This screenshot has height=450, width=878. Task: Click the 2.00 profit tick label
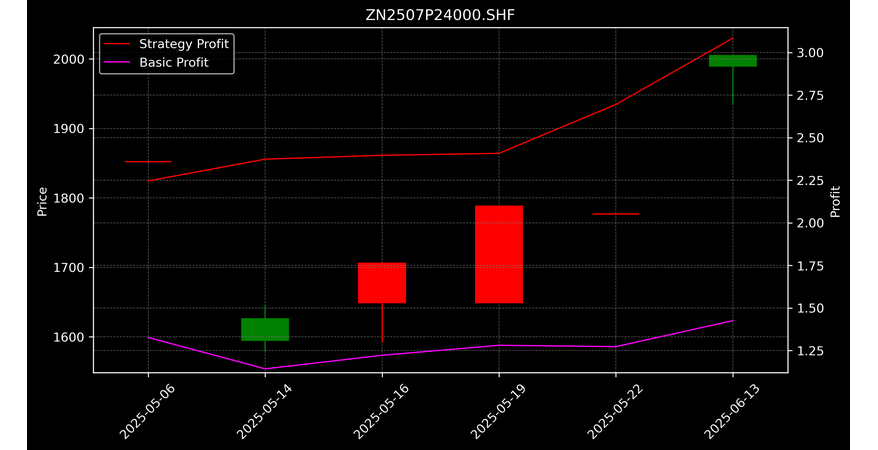pos(810,223)
